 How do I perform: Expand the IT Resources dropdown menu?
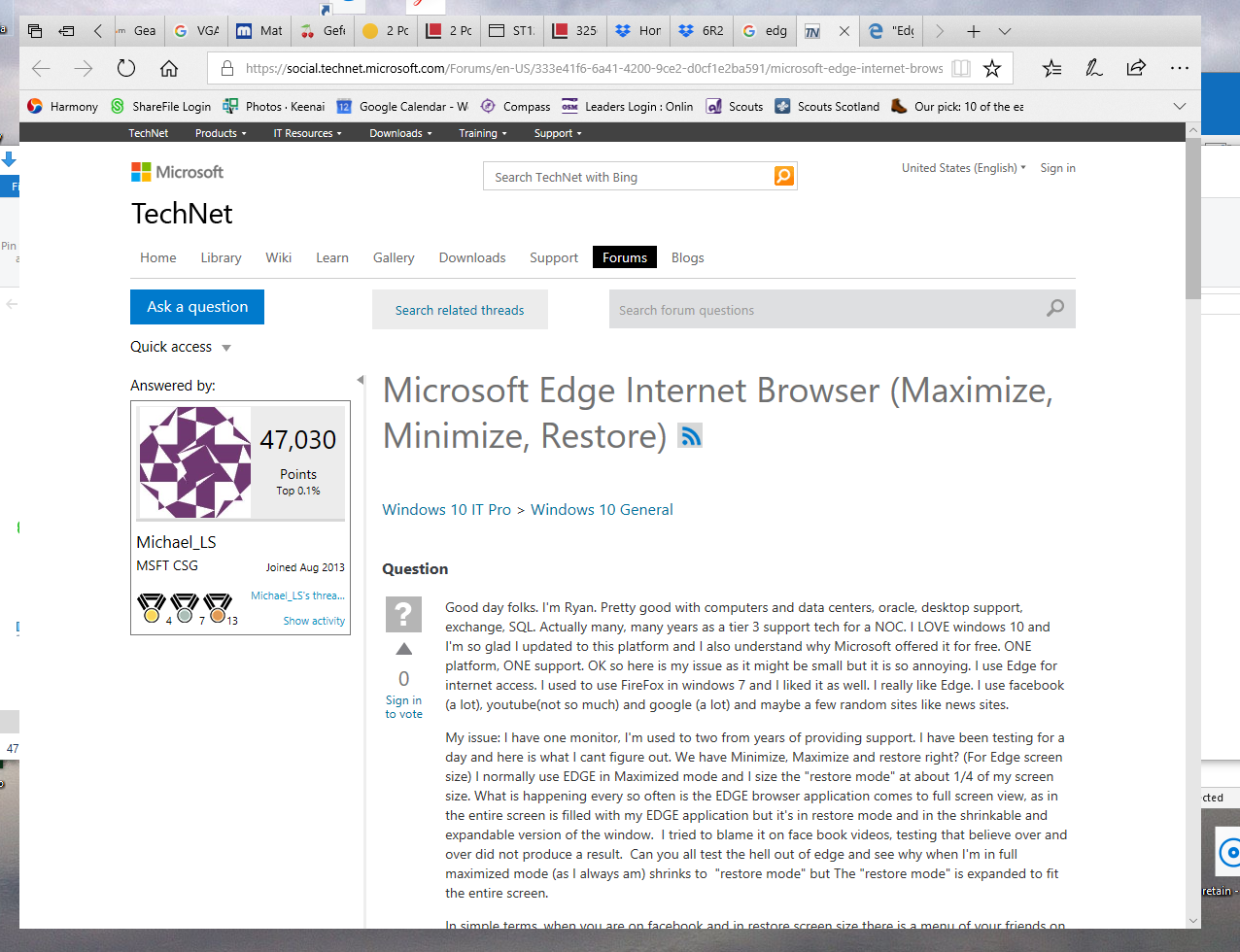(307, 133)
